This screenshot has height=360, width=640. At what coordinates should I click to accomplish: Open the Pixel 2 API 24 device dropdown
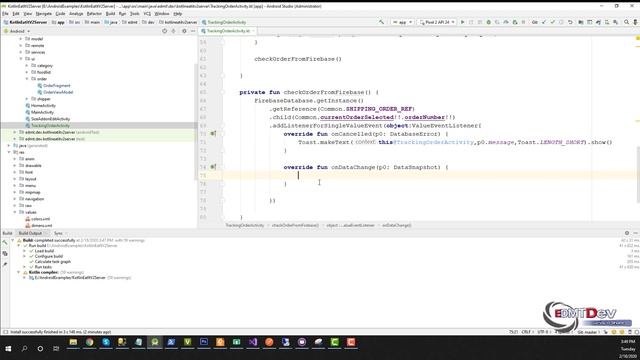click(437, 22)
